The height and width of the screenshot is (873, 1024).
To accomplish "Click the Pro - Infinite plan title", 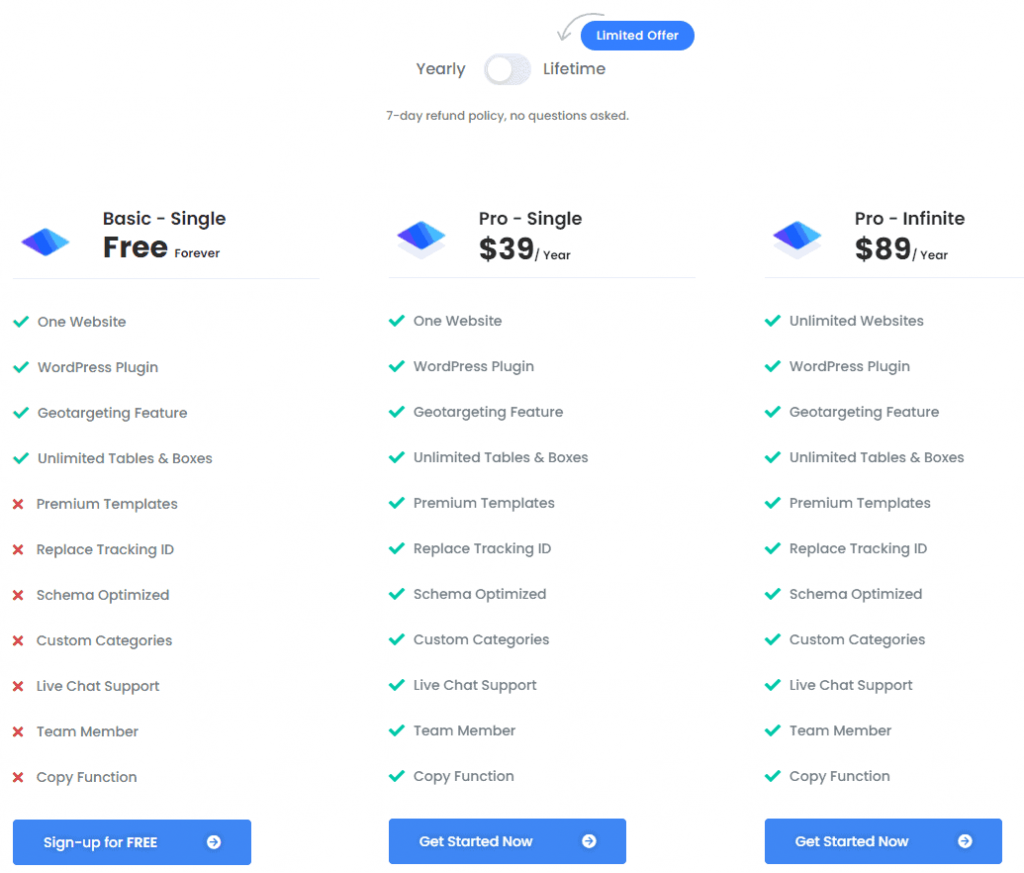I will [x=909, y=218].
